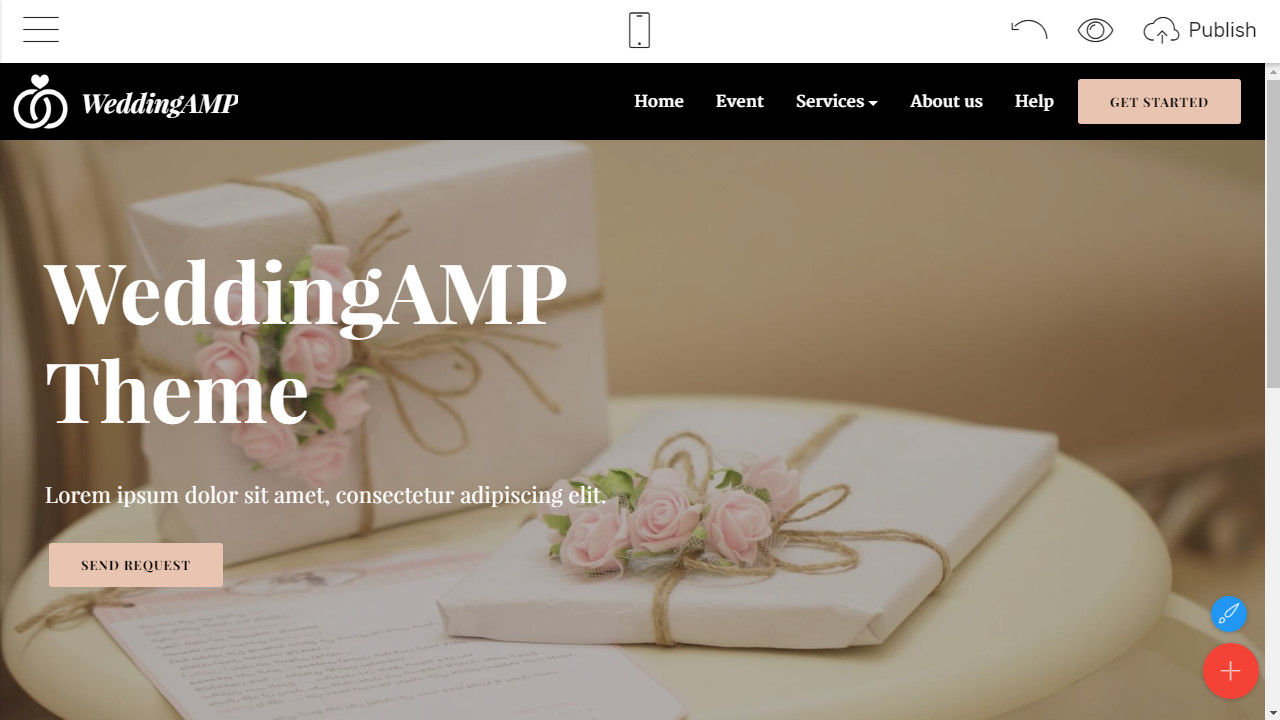
Task: Click the cloud upload Publish icon
Action: click(x=1161, y=31)
